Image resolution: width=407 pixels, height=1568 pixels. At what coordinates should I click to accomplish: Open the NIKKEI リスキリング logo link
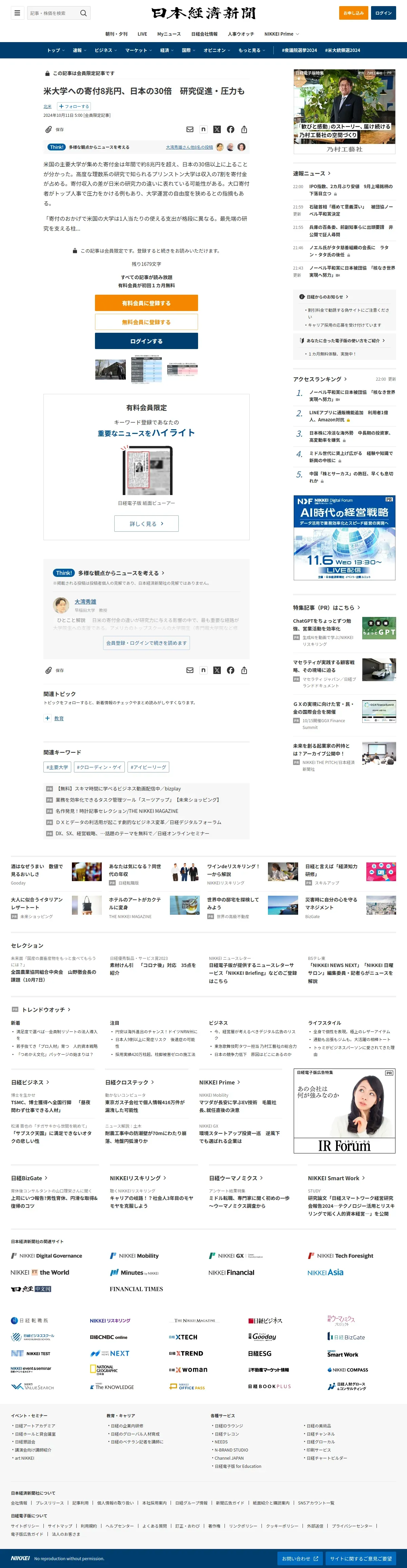[x=110, y=1320]
